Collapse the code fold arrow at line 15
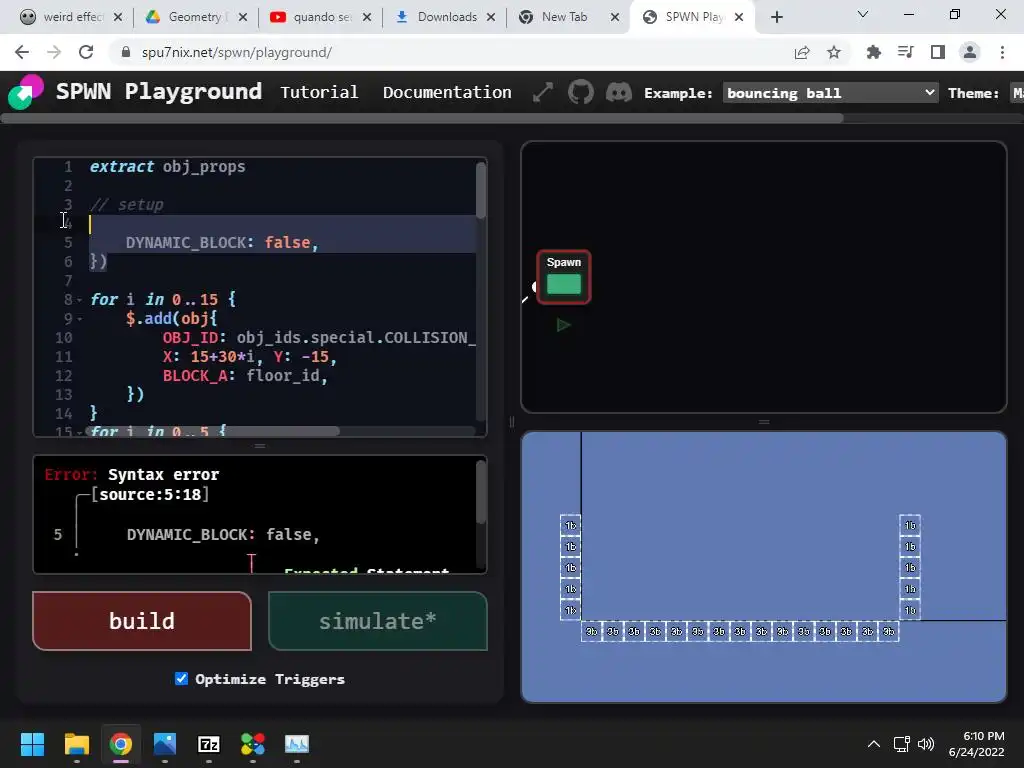Viewport: 1024px width, 768px height. [x=80, y=432]
